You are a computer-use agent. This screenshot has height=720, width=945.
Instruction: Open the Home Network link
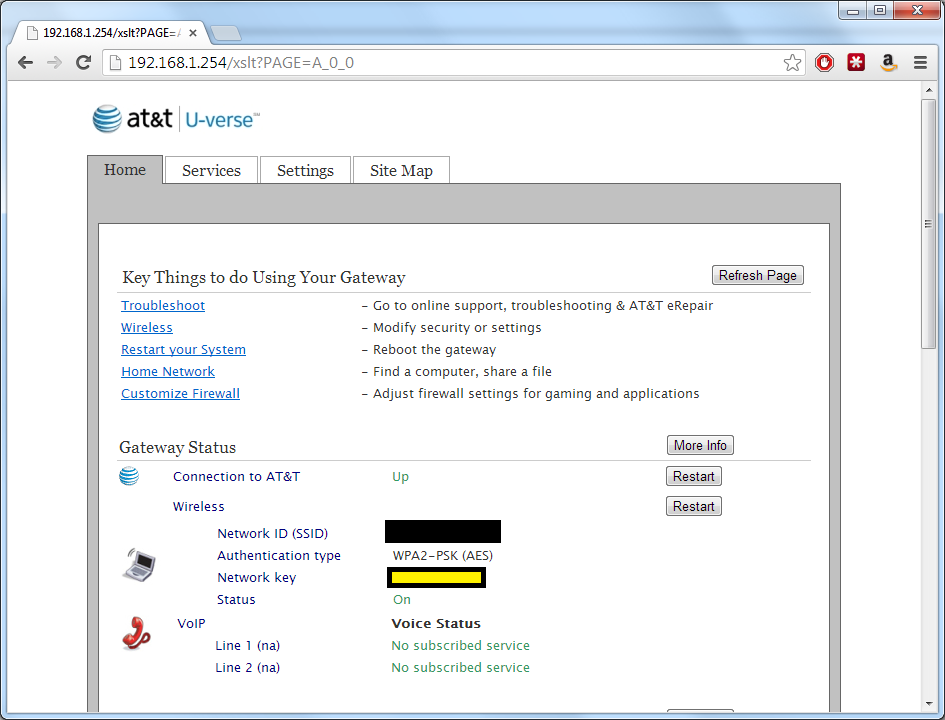point(168,372)
